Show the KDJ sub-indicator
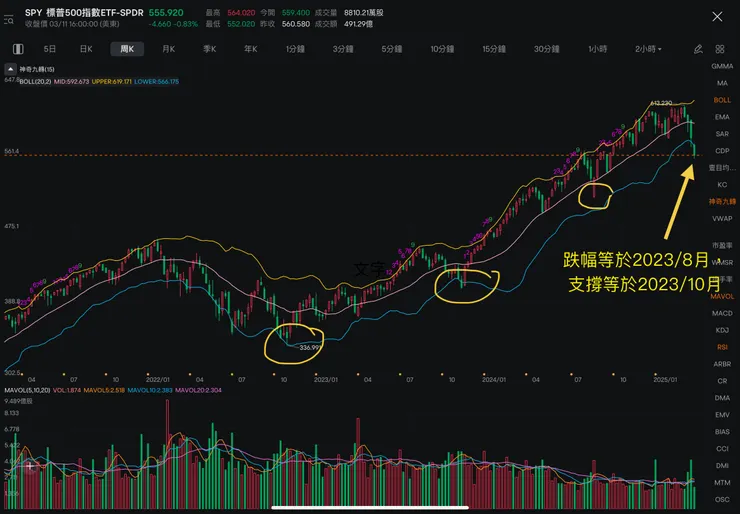Viewport: 740px width, 514px height. (722, 330)
